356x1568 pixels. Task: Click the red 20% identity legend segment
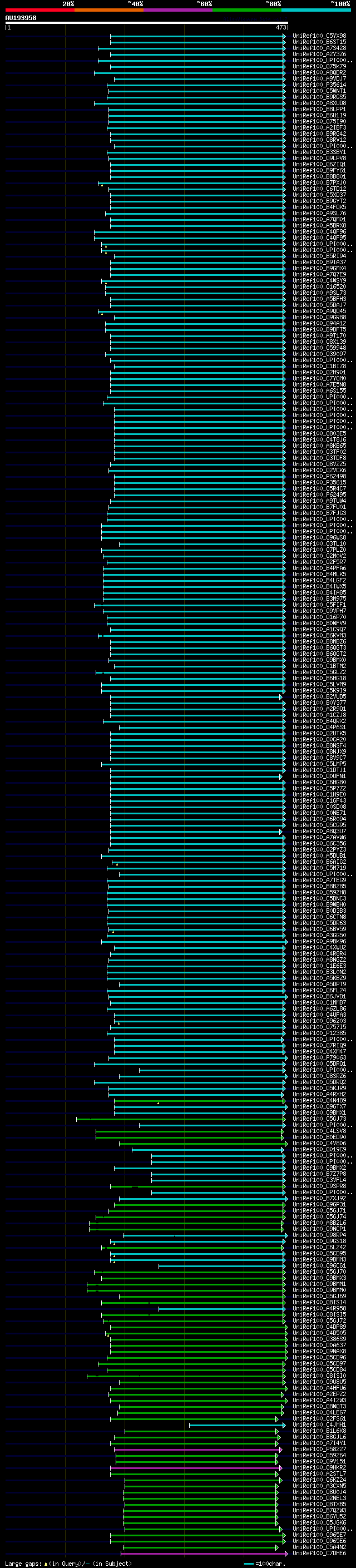coord(39,10)
